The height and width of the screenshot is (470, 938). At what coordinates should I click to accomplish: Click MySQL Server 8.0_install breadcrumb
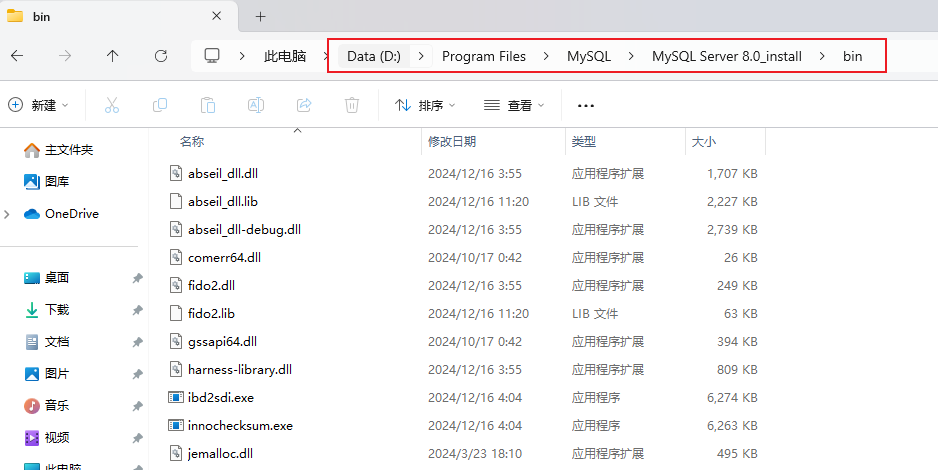[x=727, y=56]
